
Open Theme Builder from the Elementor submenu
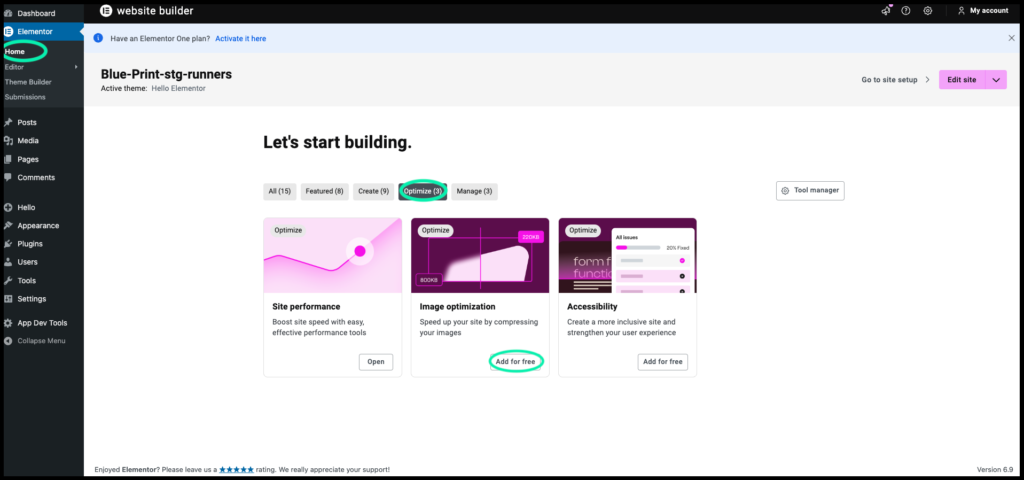[x=28, y=82]
